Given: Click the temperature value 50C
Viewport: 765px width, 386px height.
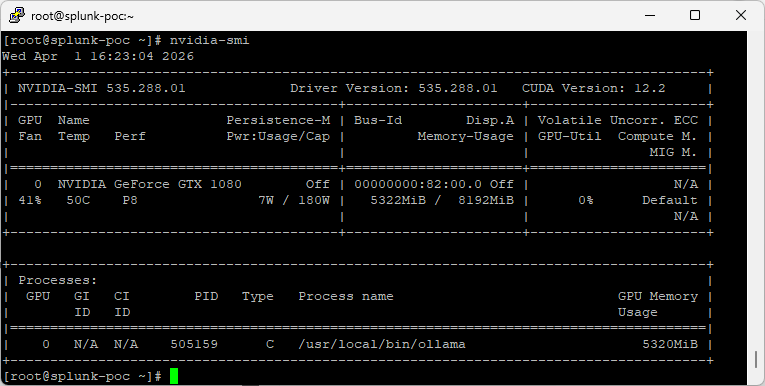Looking at the screenshot, I should [78, 200].
